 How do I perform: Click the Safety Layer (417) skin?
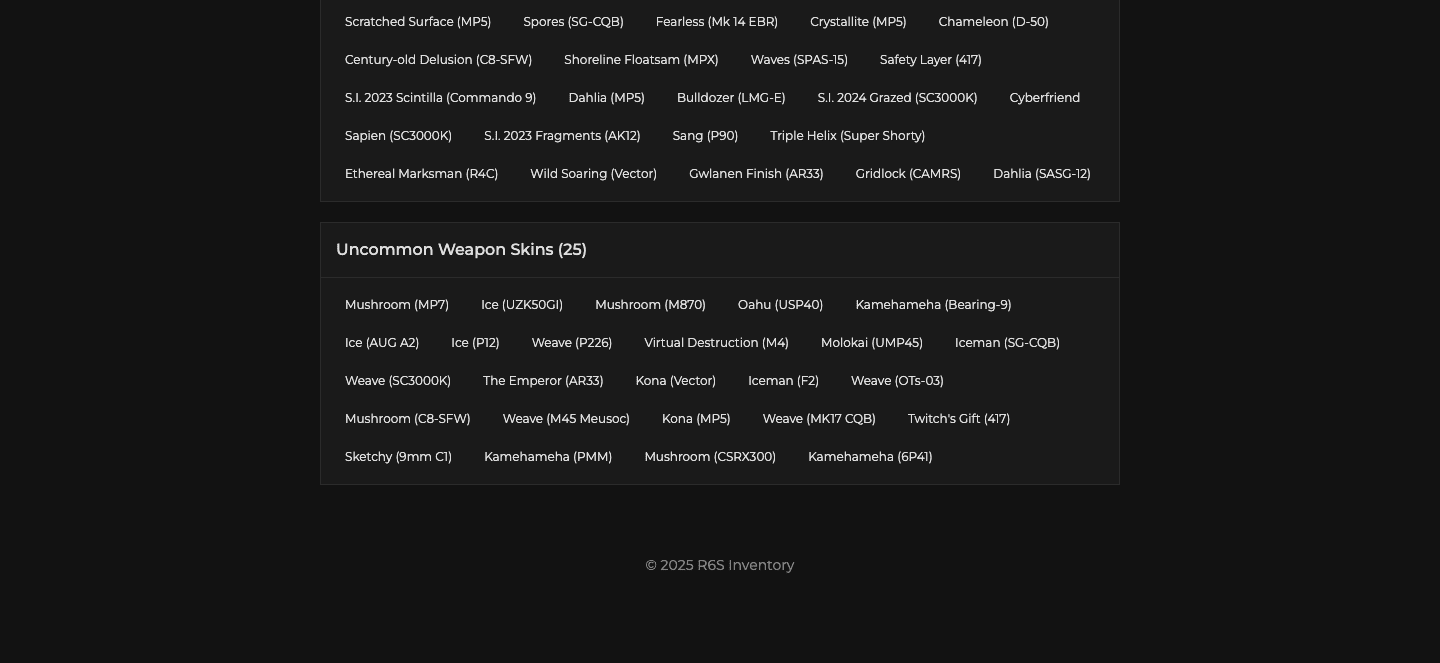pyautogui.click(x=930, y=60)
